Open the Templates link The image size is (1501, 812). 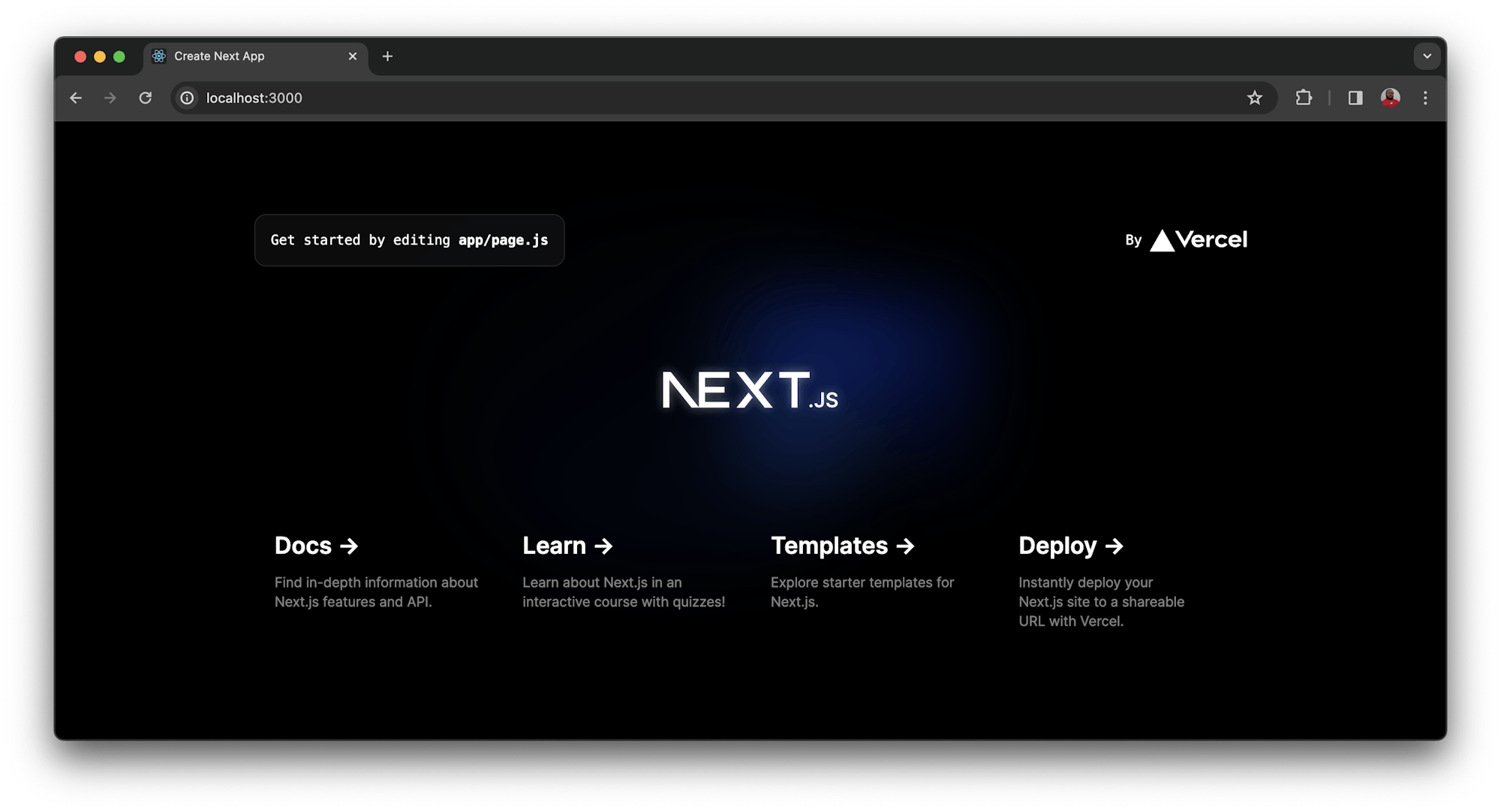click(x=843, y=546)
